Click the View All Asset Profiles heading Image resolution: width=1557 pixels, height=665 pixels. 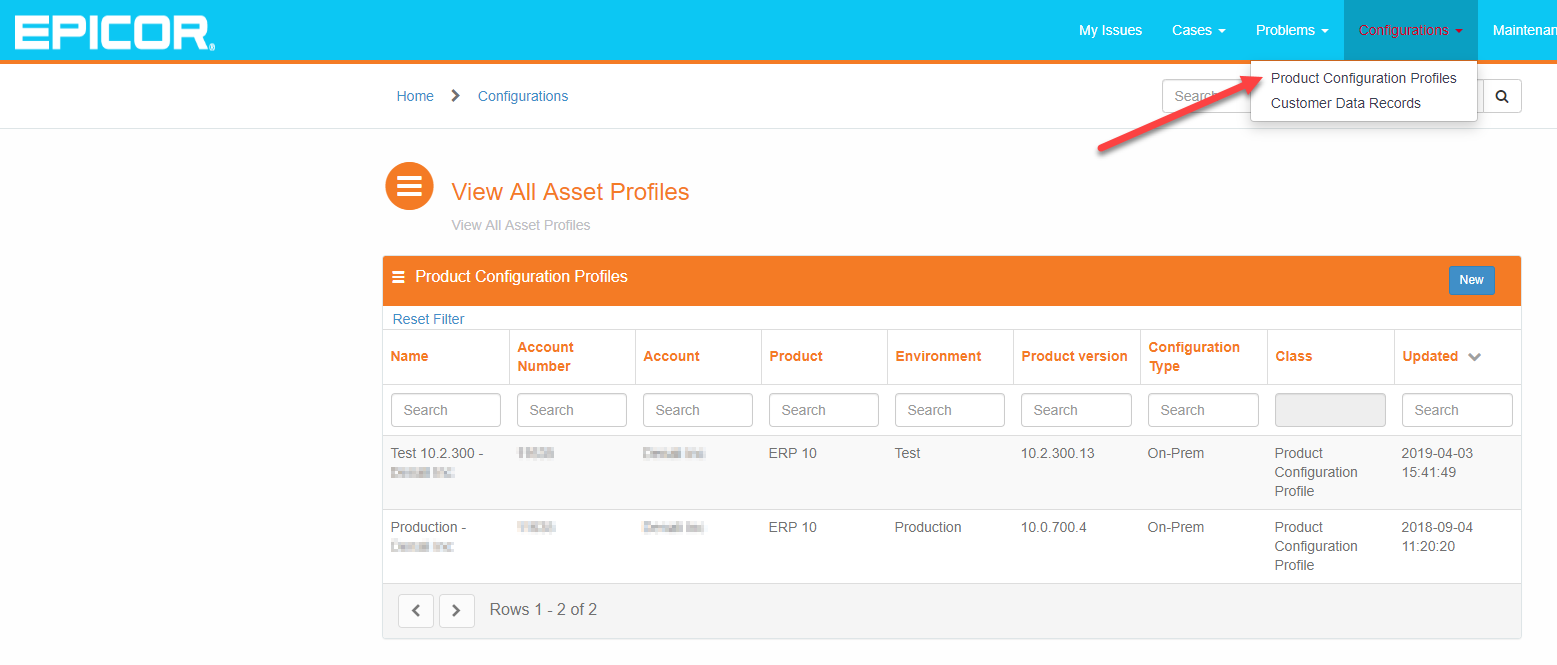point(570,192)
